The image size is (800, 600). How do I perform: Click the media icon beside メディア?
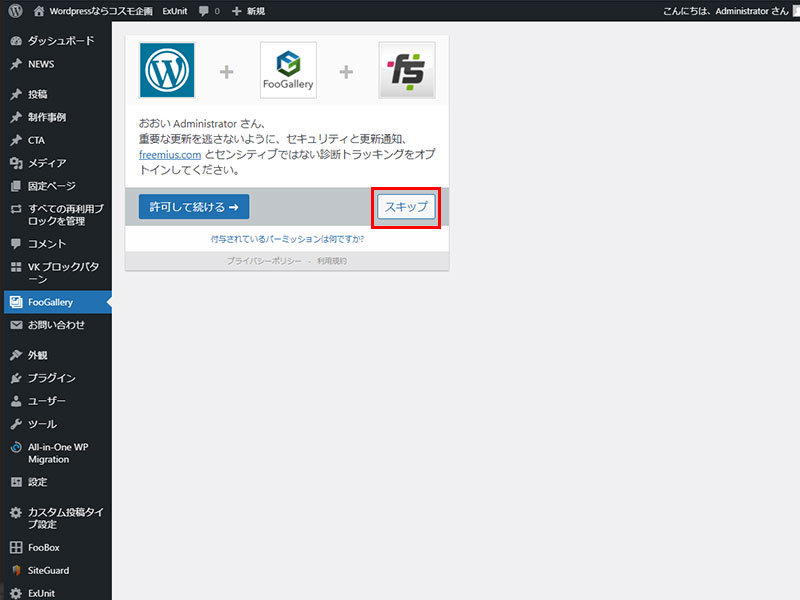(x=16, y=163)
